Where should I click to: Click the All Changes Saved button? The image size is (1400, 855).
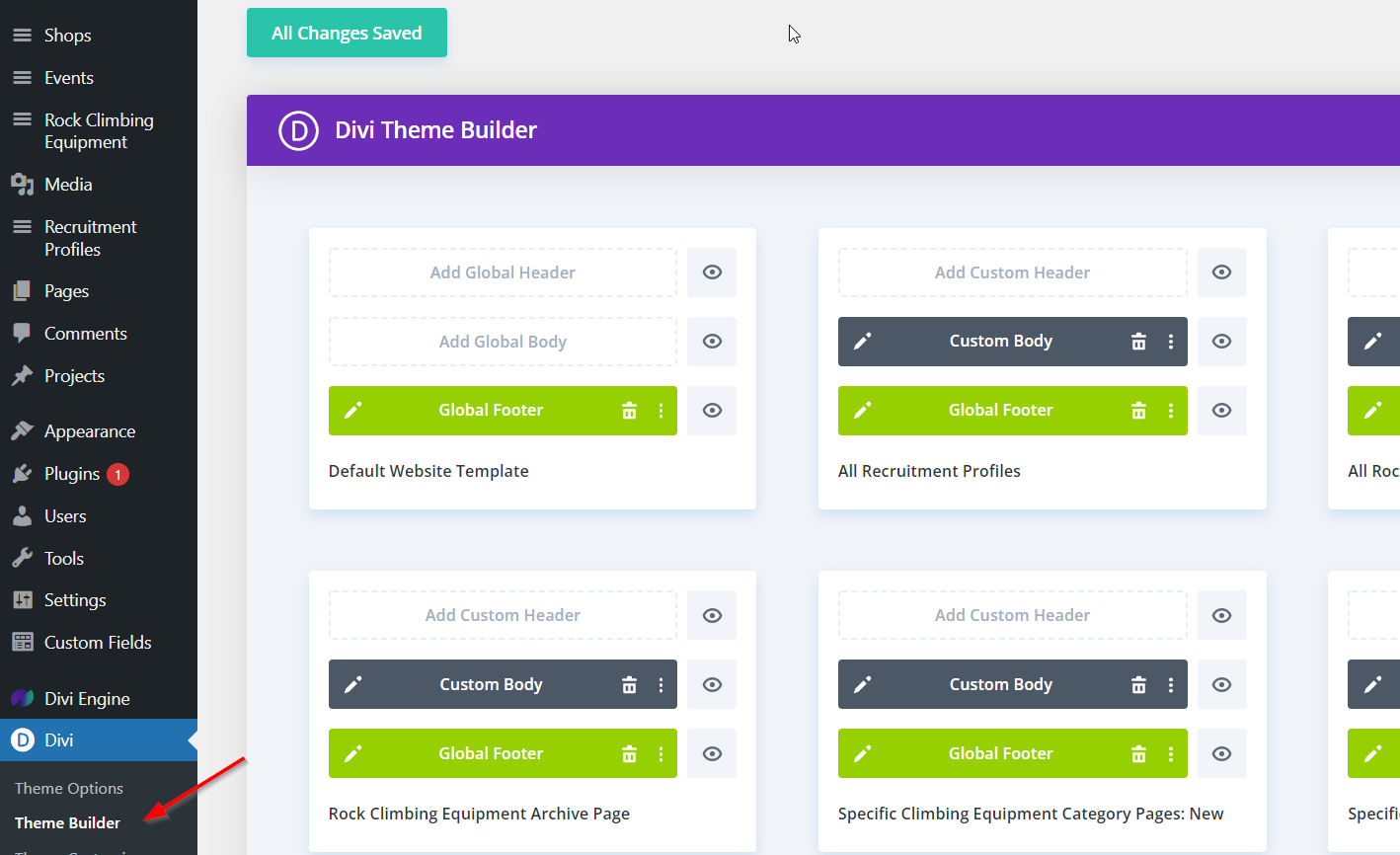click(347, 33)
